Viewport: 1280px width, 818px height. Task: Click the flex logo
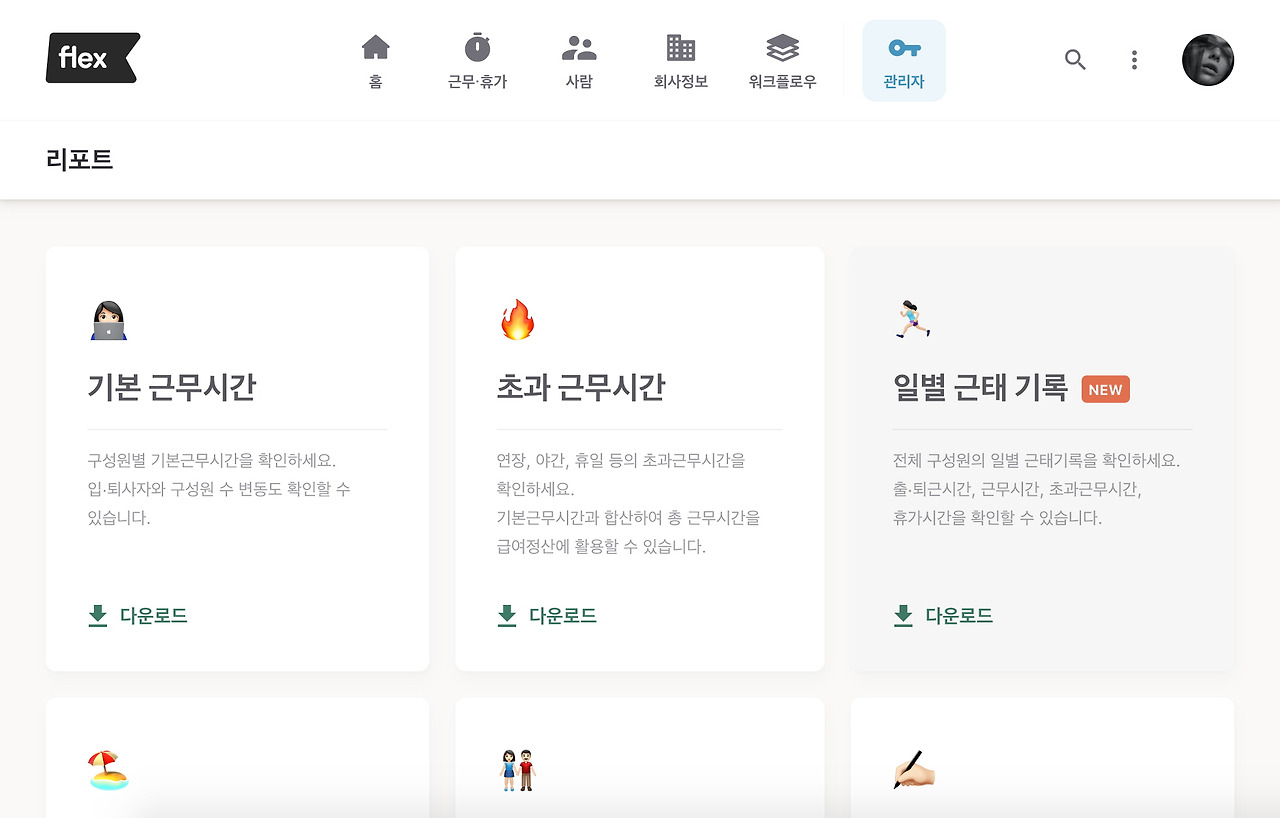(x=93, y=58)
